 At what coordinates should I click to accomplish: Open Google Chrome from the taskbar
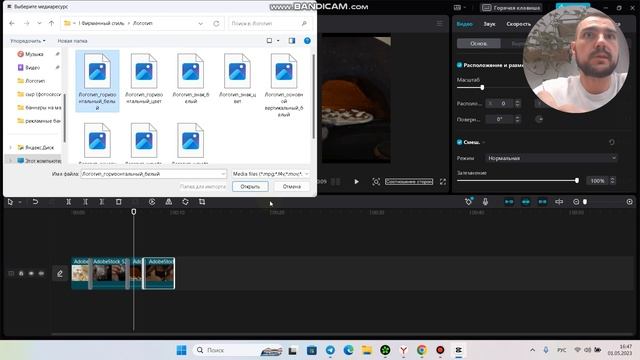click(422, 350)
